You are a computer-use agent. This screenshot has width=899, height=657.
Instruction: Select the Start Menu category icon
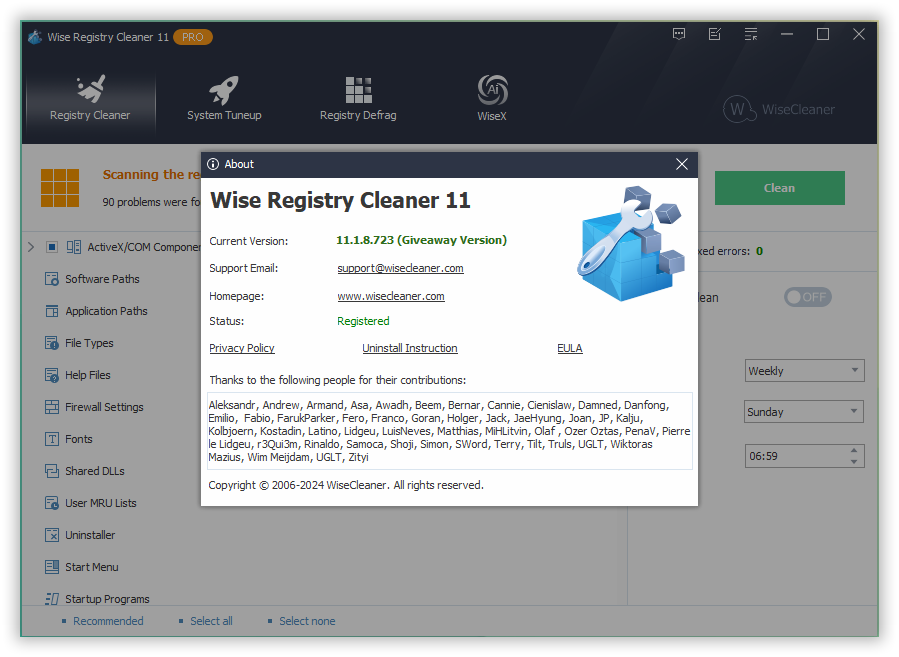[52, 568]
